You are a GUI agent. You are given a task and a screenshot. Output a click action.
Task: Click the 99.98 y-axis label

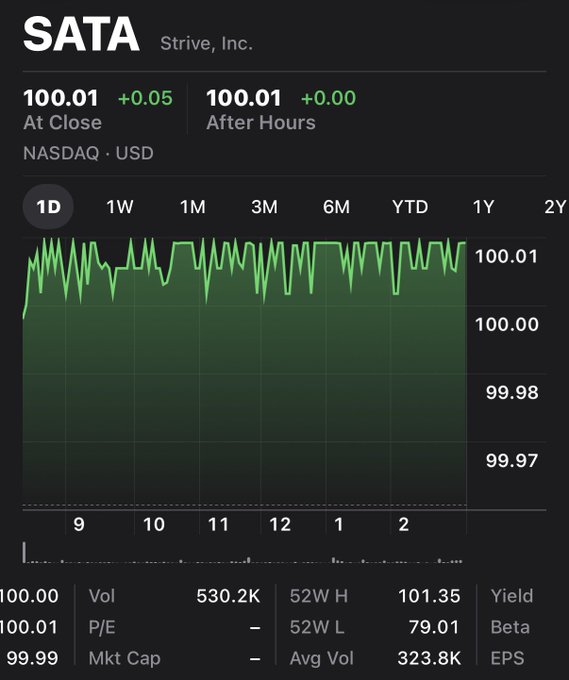click(512, 392)
